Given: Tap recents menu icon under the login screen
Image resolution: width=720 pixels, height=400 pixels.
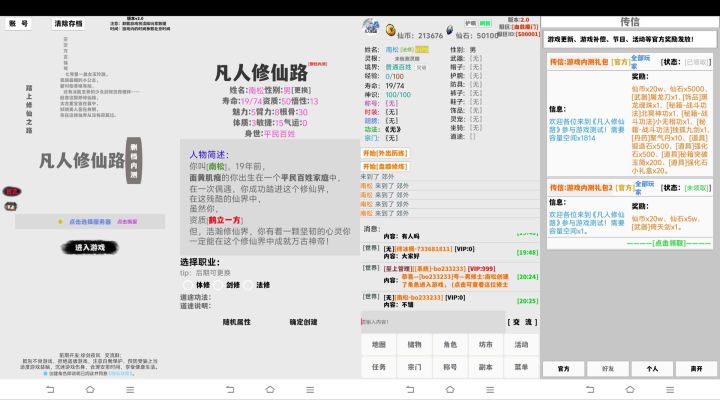Looking at the screenshot, I should click(x=130, y=389).
